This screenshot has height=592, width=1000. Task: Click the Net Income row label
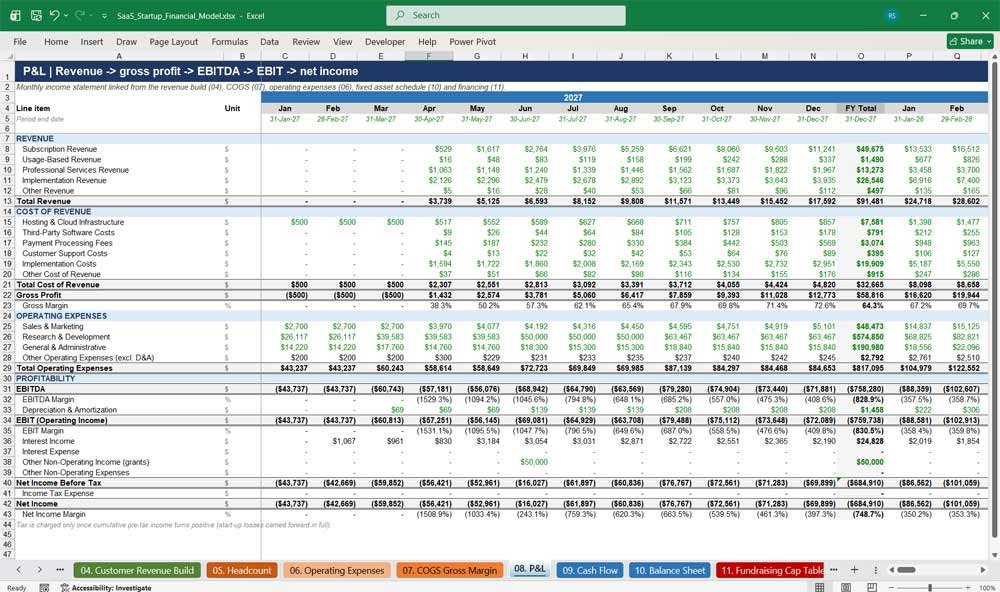tap(37, 504)
